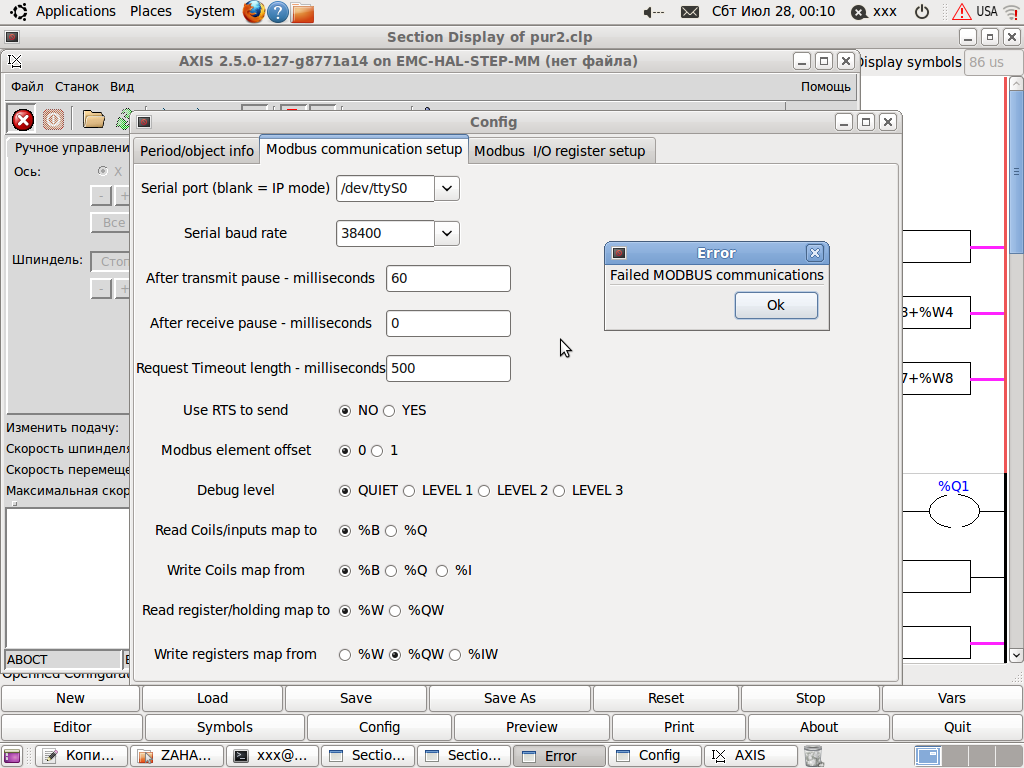Select NO for Use RTS to send
1024x768 pixels.
click(345, 411)
